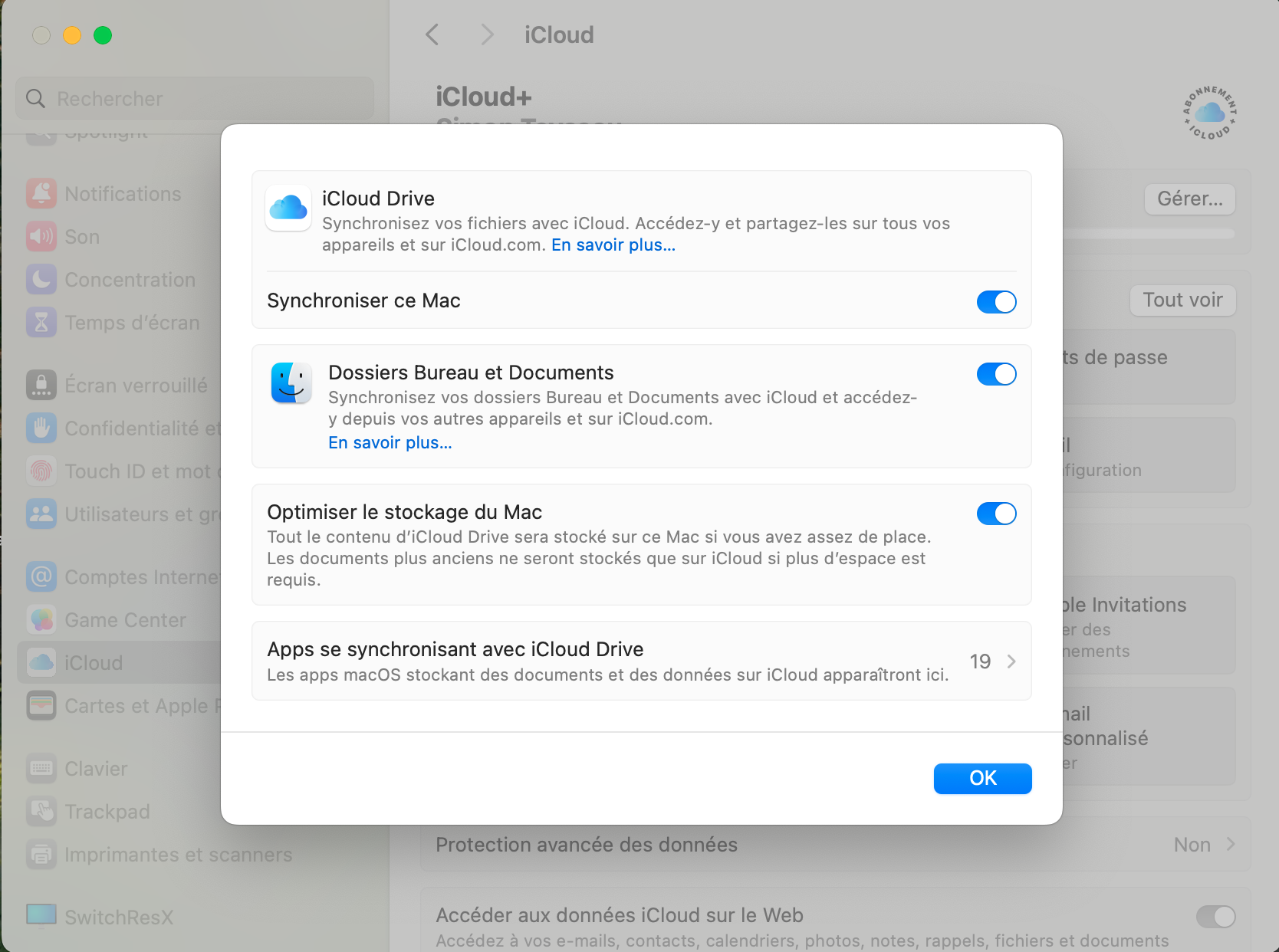Turn off Optimiser le stockage du Mac

coord(996,514)
